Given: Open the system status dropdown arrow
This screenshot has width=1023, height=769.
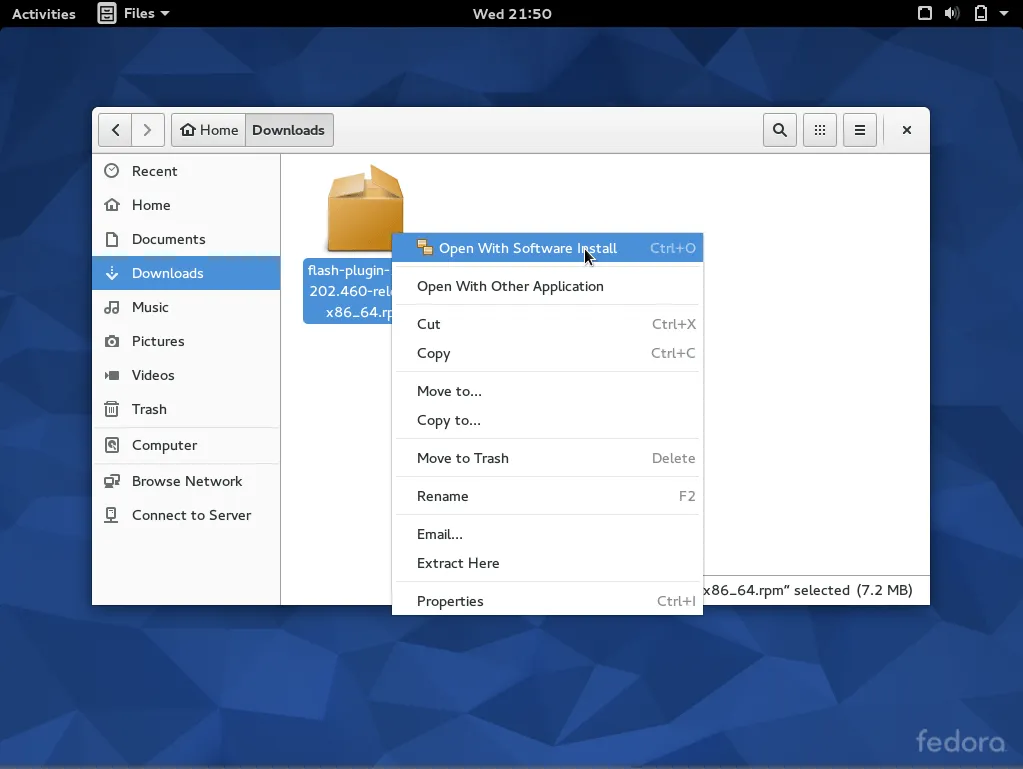Looking at the screenshot, I should click(x=1004, y=14).
